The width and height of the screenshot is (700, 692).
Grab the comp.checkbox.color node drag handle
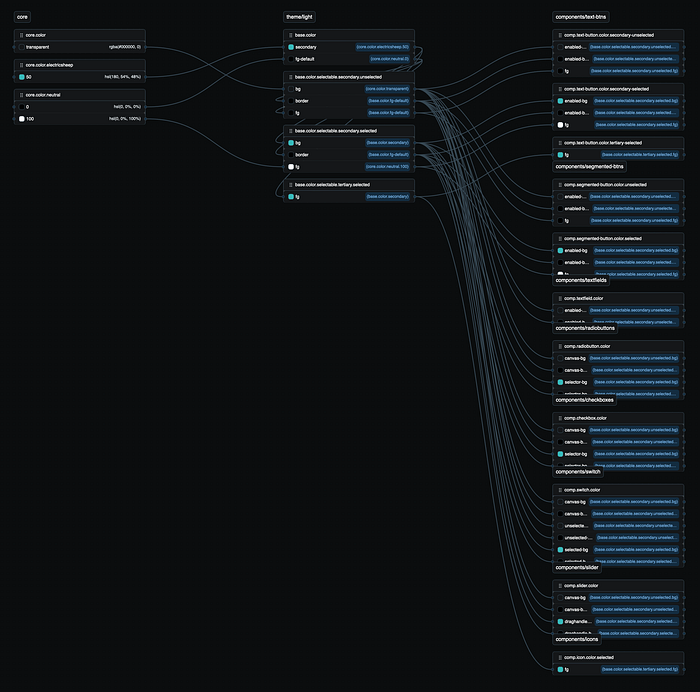(x=559, y=418)
